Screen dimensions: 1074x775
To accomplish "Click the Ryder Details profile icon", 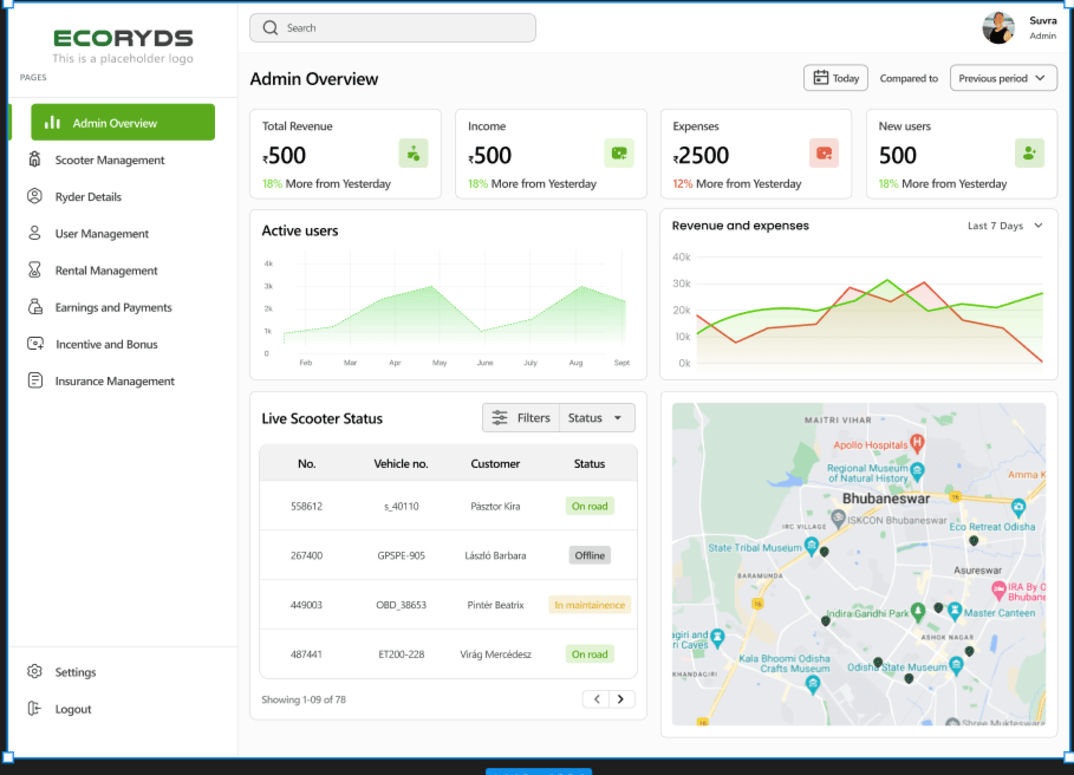I will tap(35, 197).
